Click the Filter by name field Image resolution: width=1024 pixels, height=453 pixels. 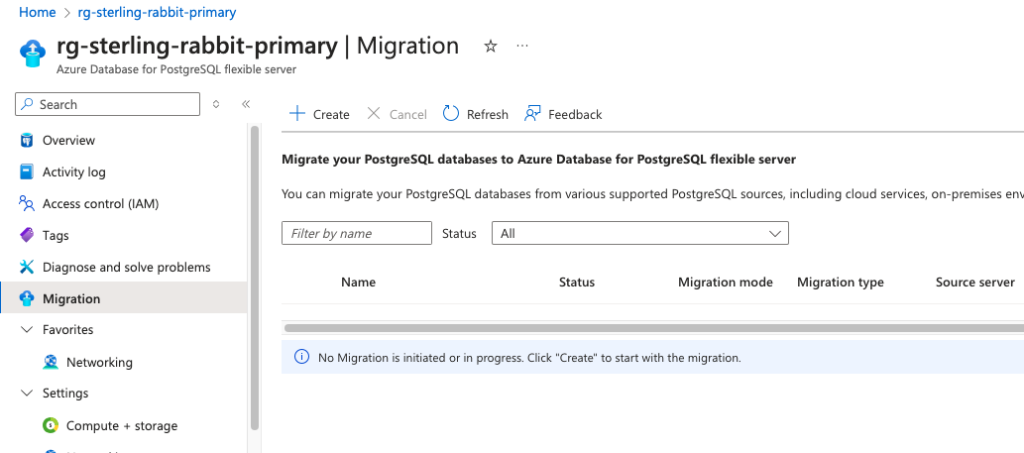tap(356, 233)
